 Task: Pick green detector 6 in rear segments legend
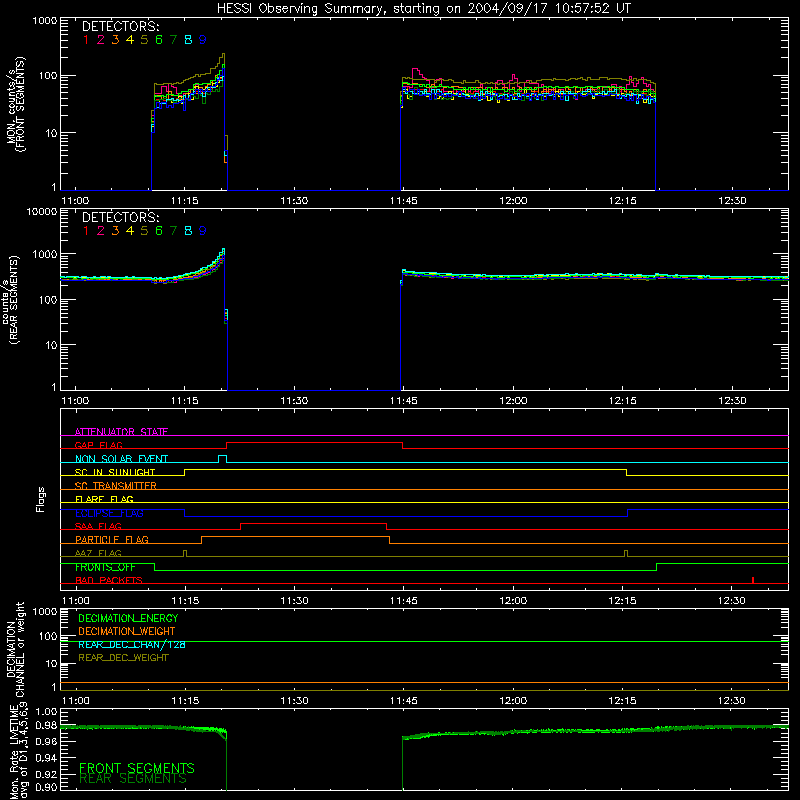point(159,231)
